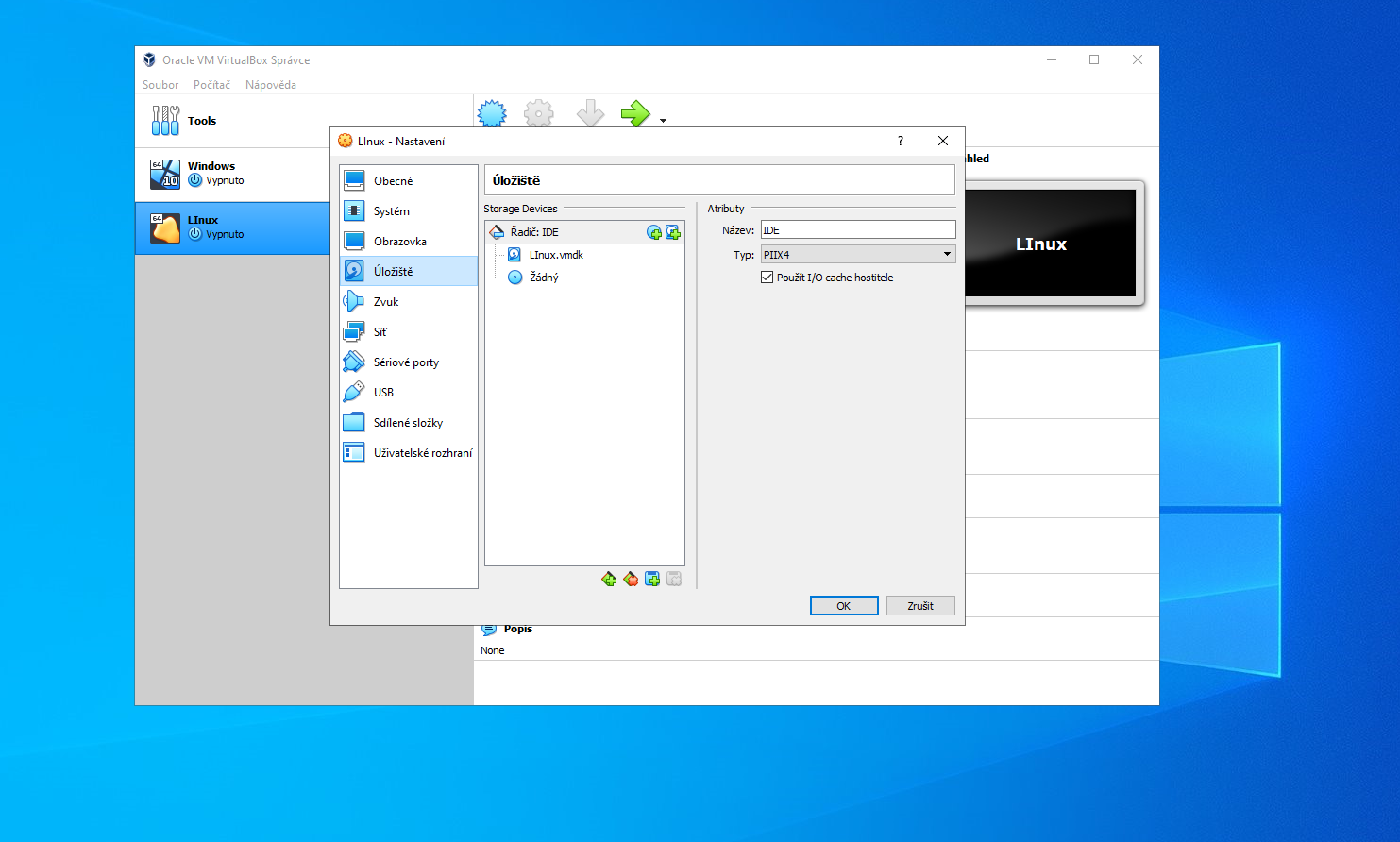Image resolution: width=1400 pixels, height=842 pixels.
Task: Open the Typ dropdown showing PIIX4
Action: tap(858, 255)
